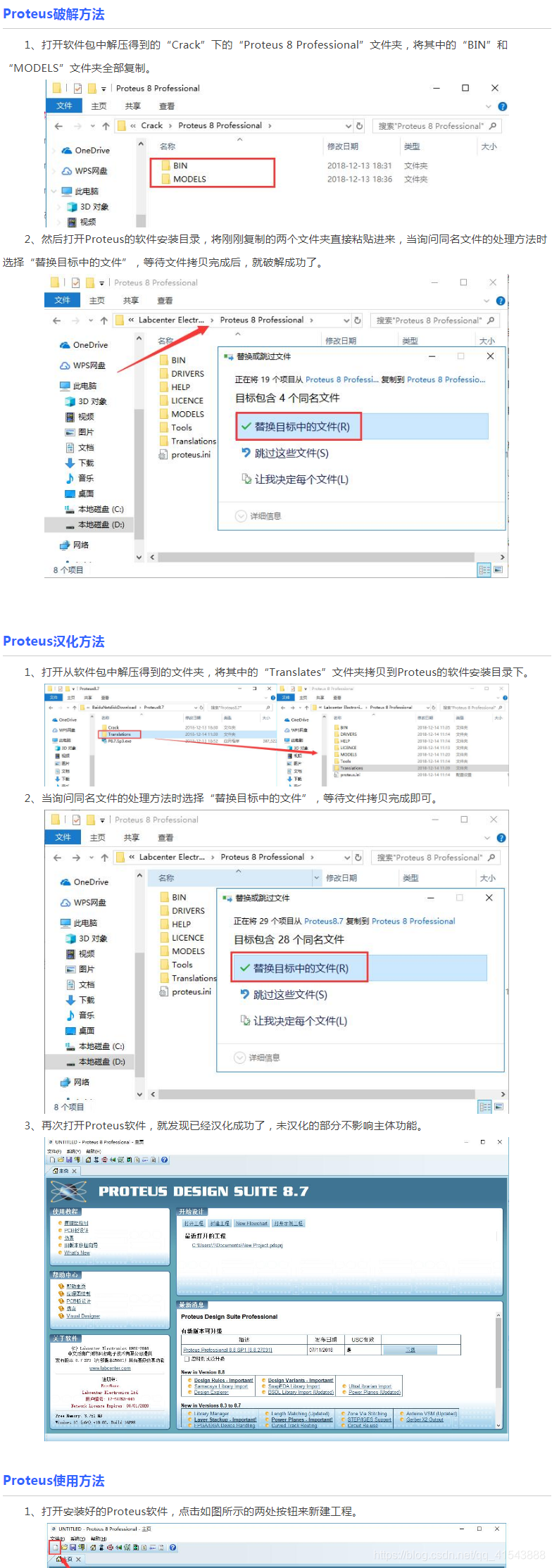Refresh the Crack-path Explorer address bar
552x1568 pixels.
pyautogui.click(x=359, y=126)
